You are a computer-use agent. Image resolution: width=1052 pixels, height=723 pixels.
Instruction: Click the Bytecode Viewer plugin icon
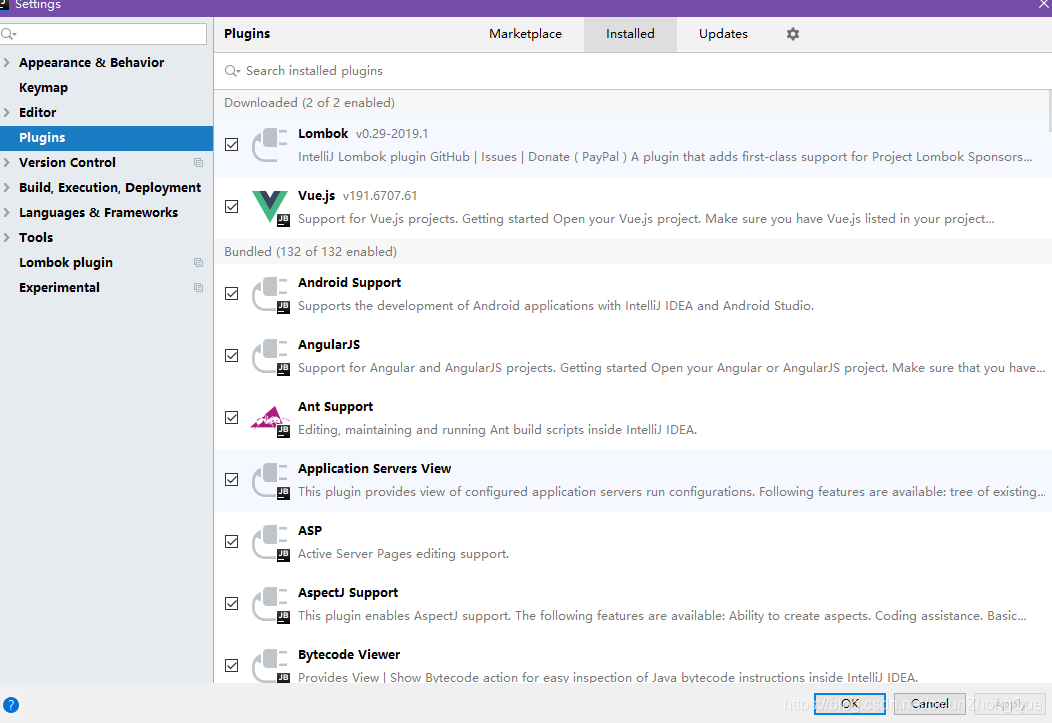point(270,665)
